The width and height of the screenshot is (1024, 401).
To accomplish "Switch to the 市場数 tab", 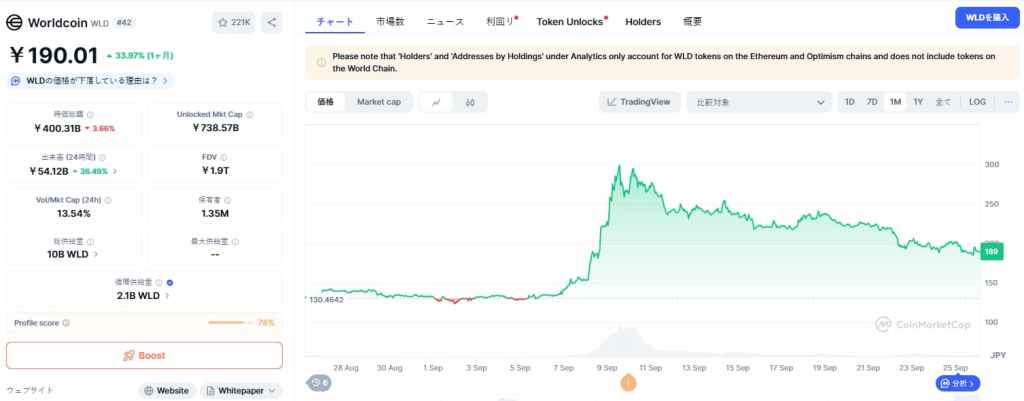I will 390,22.
